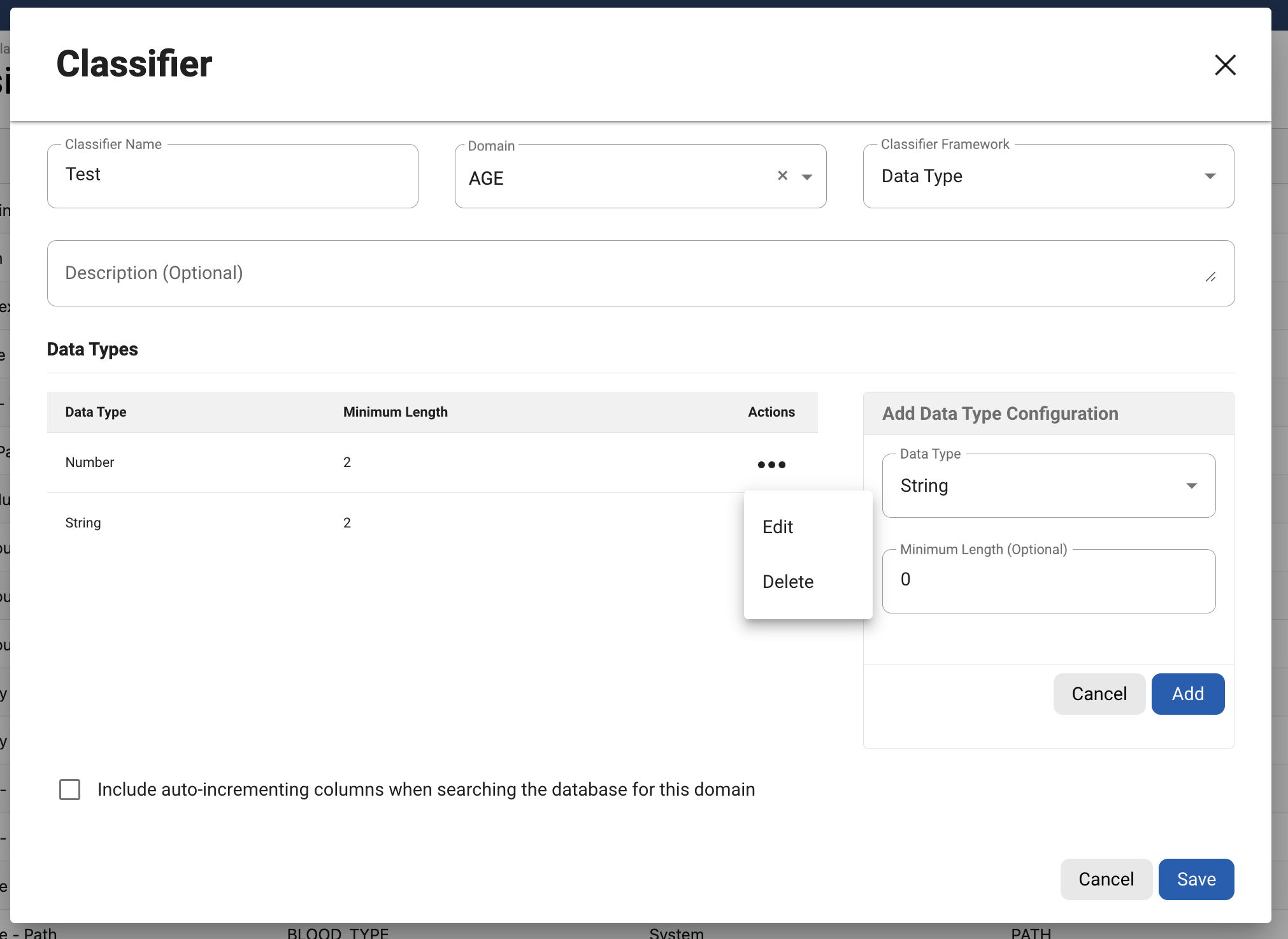
Task: Select the String row in table
Action: tap(83, 523)
